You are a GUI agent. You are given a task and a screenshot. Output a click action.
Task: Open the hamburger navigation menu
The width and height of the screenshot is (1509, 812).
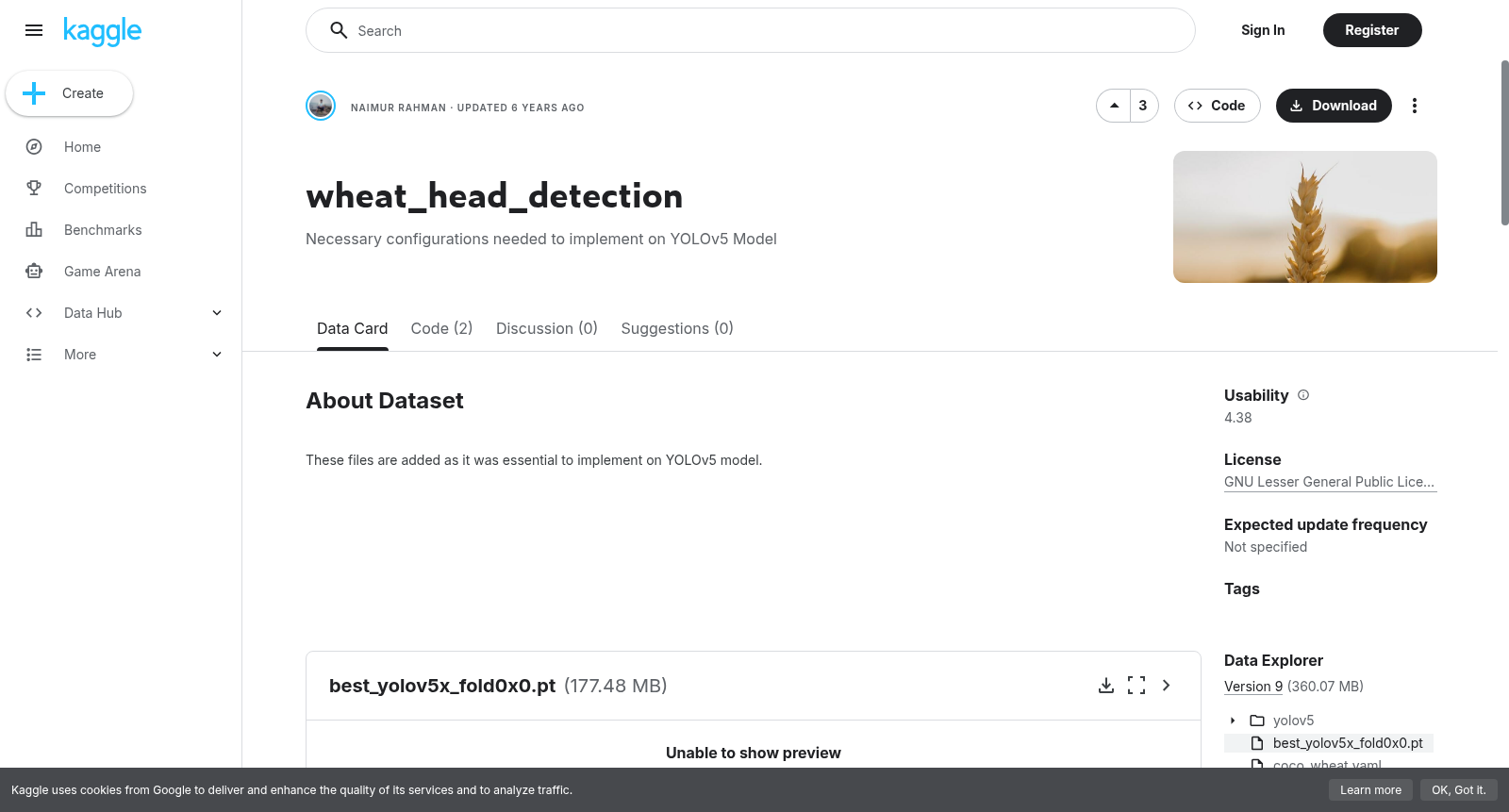34,30
